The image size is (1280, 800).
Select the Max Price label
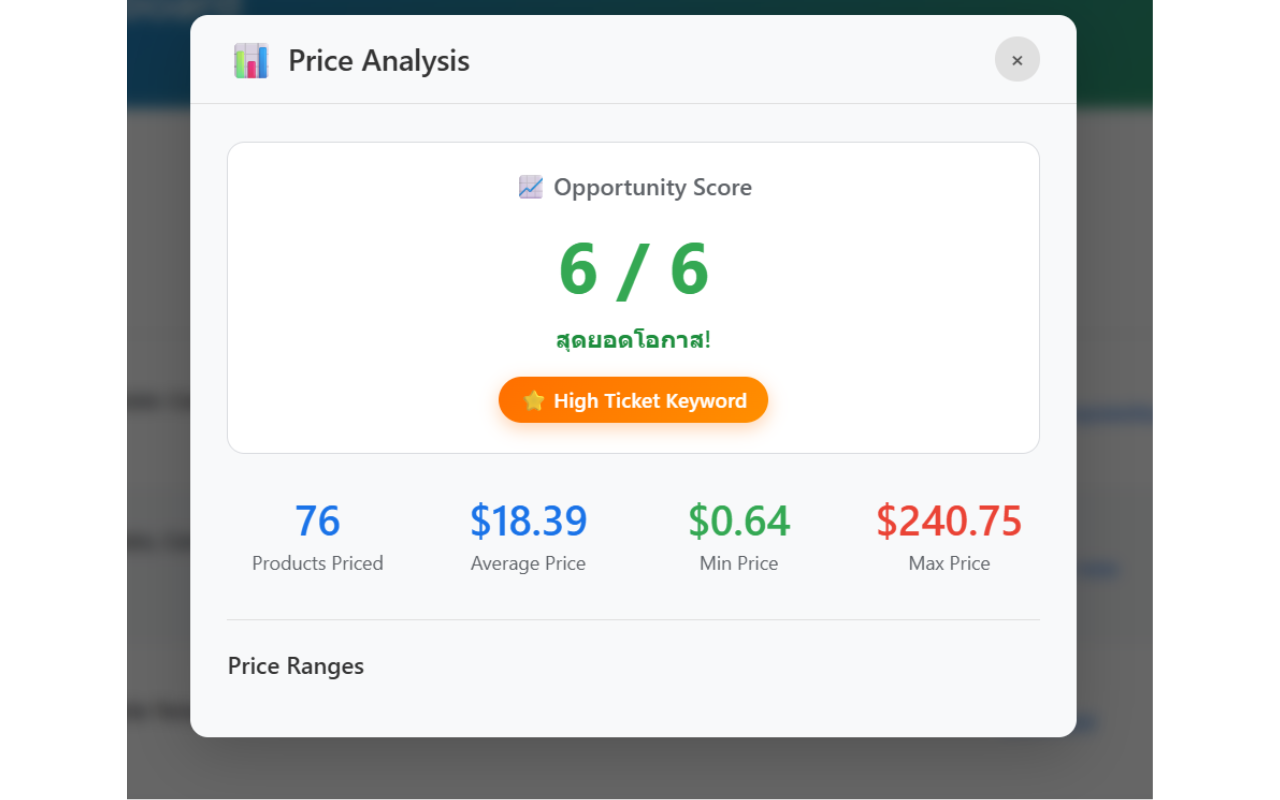point(949,564)
